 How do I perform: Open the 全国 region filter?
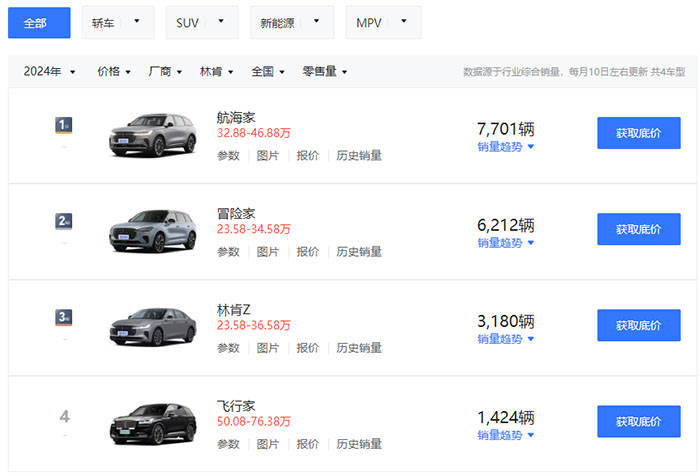coord(268,71)
